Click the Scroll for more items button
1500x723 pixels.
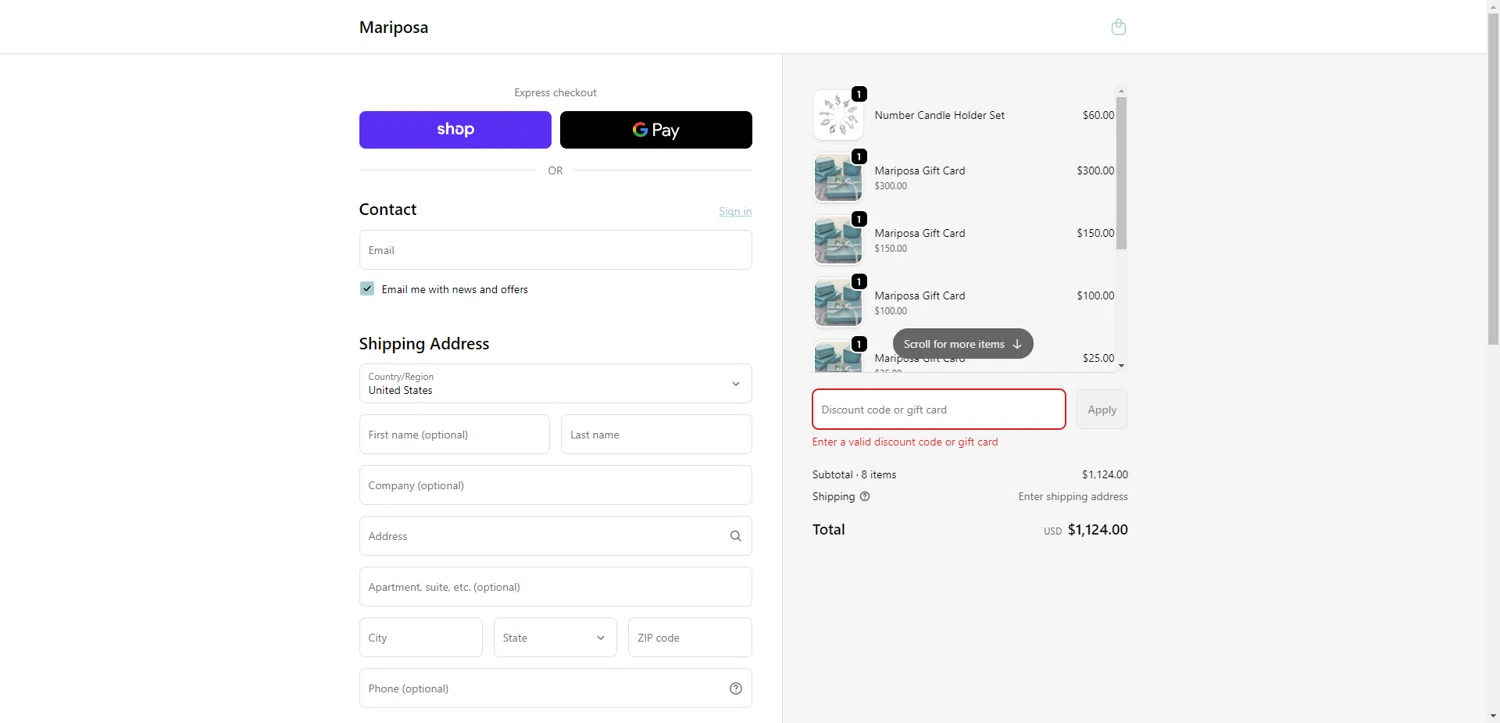[963, 344]
